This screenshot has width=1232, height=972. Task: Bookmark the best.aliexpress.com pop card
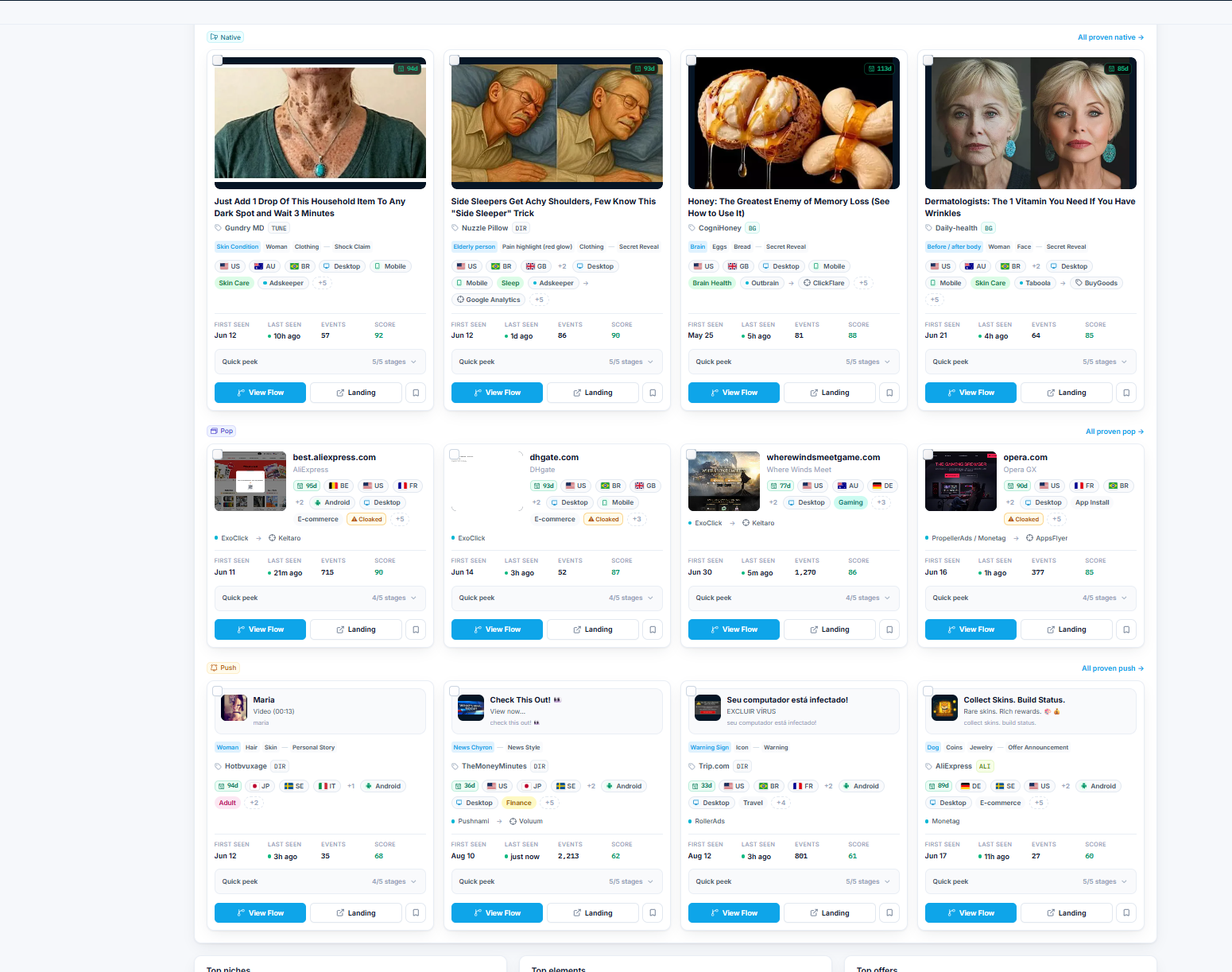pyautogui.click(x=416, y=629)
